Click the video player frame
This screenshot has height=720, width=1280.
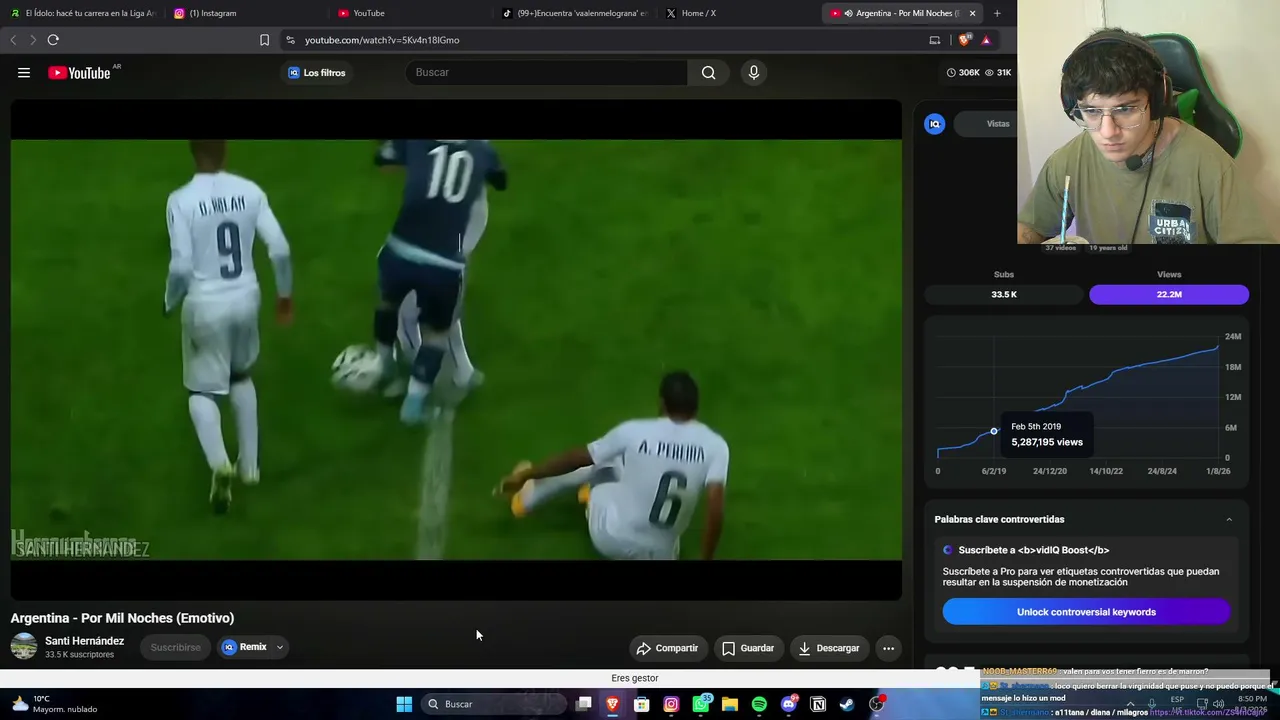456,350
